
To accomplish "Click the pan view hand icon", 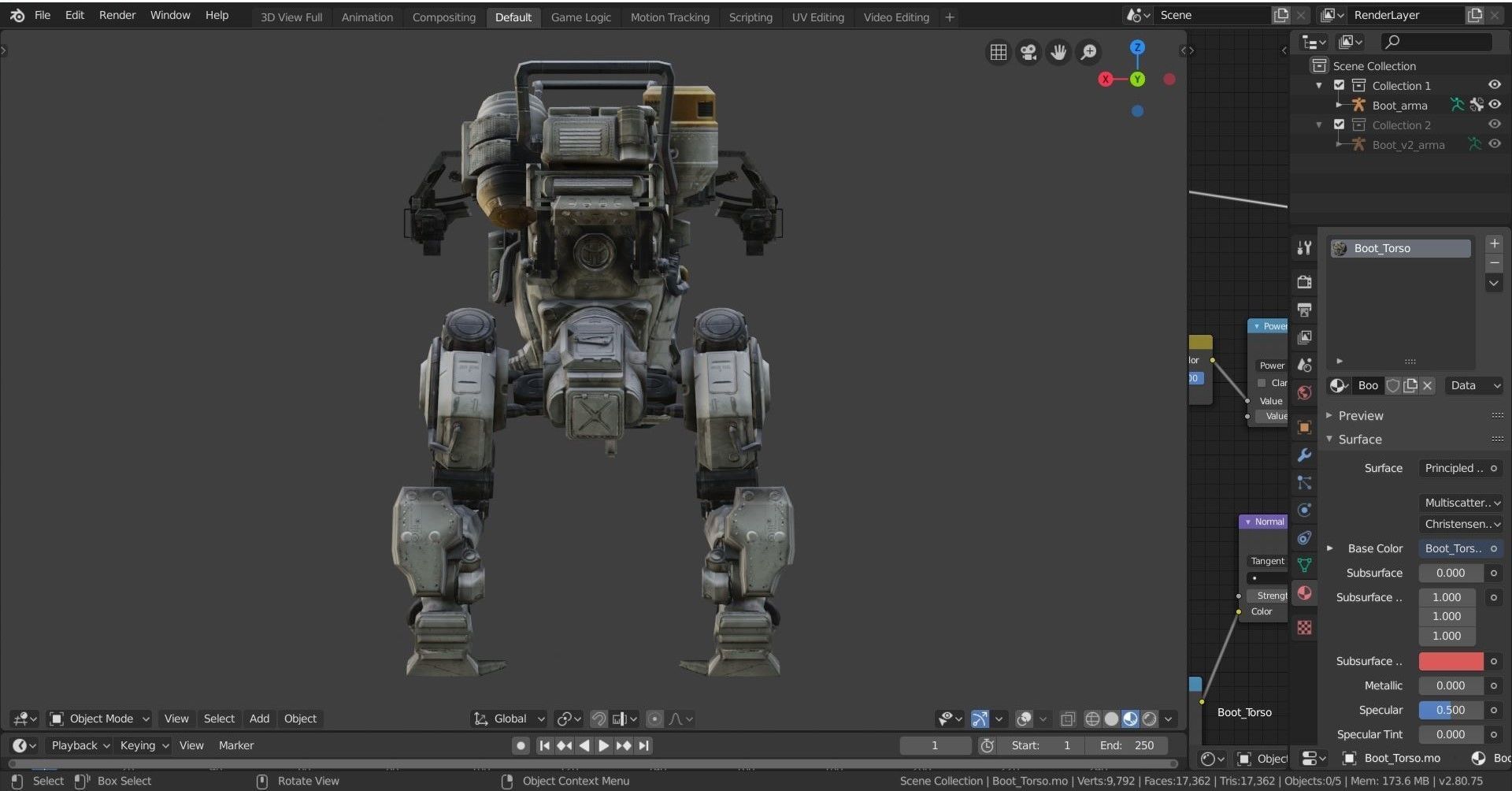I will (x=1058, y=52).
